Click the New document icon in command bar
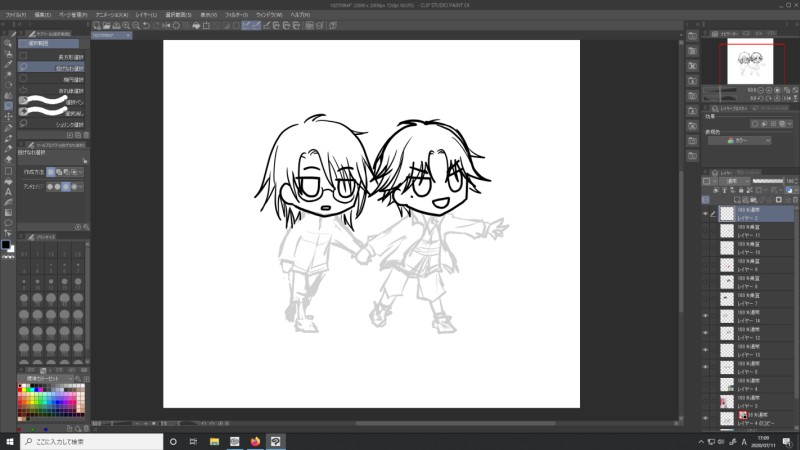Screen dimensions: 800x450 click(97, 25)
